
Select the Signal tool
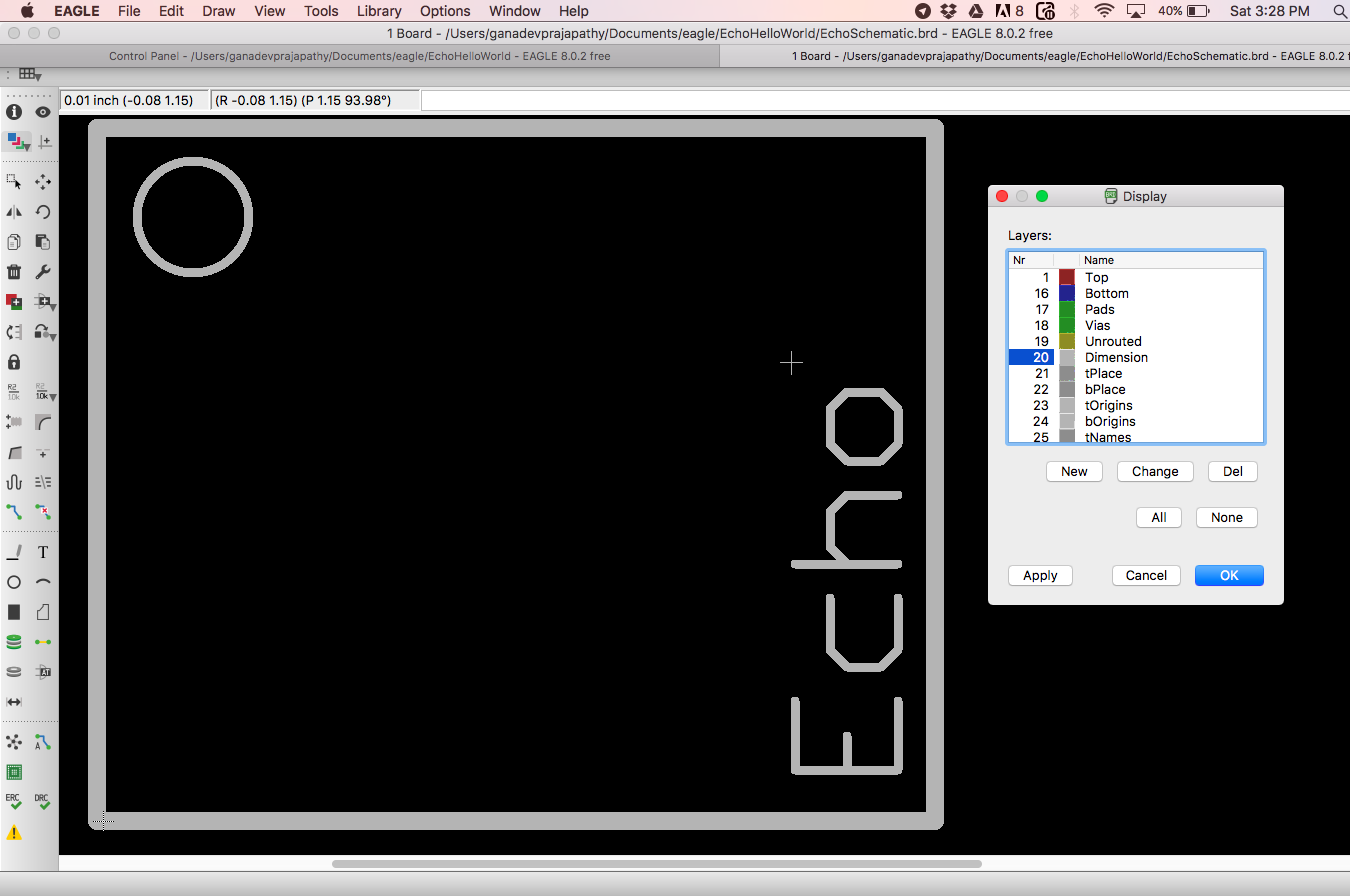[x=43, y=642]
